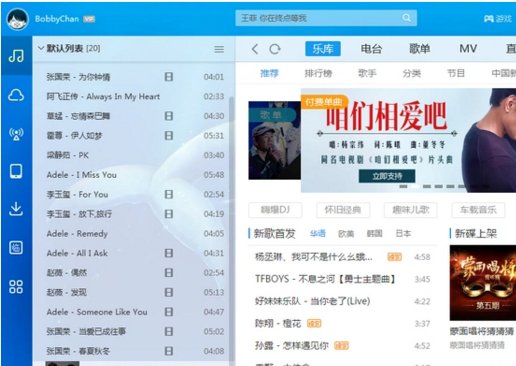
Task: Select the 推荐 sub-tab
Action: click(x=269, y=73)
